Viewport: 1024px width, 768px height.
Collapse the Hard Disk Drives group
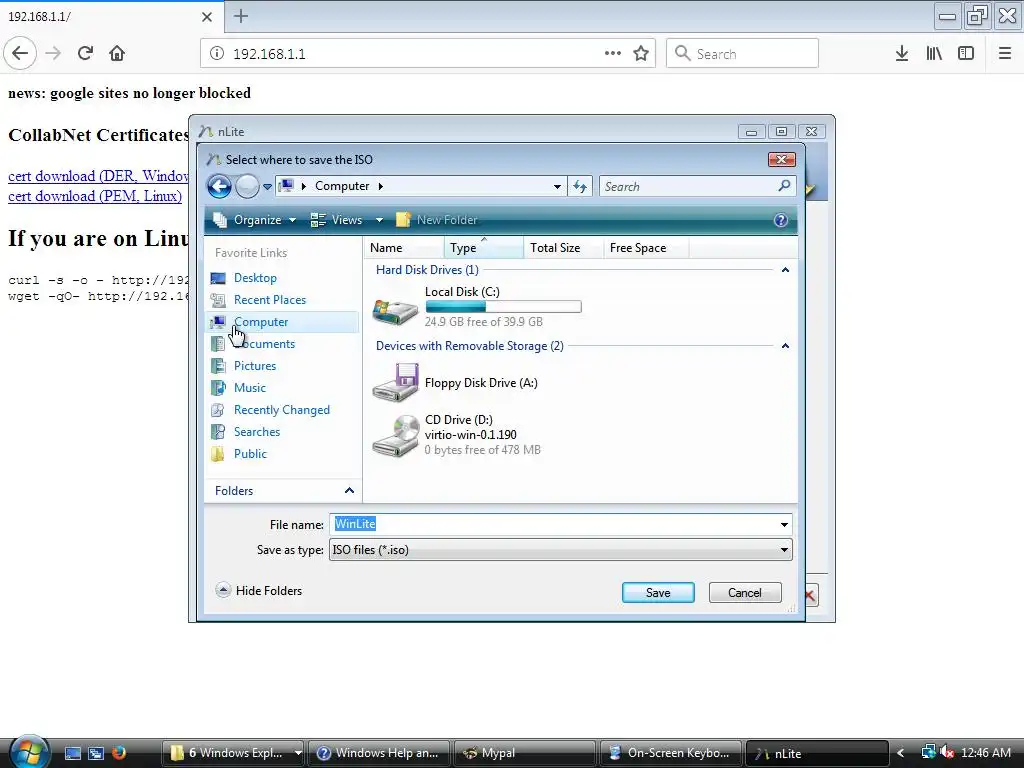click(x=785, y=270)
